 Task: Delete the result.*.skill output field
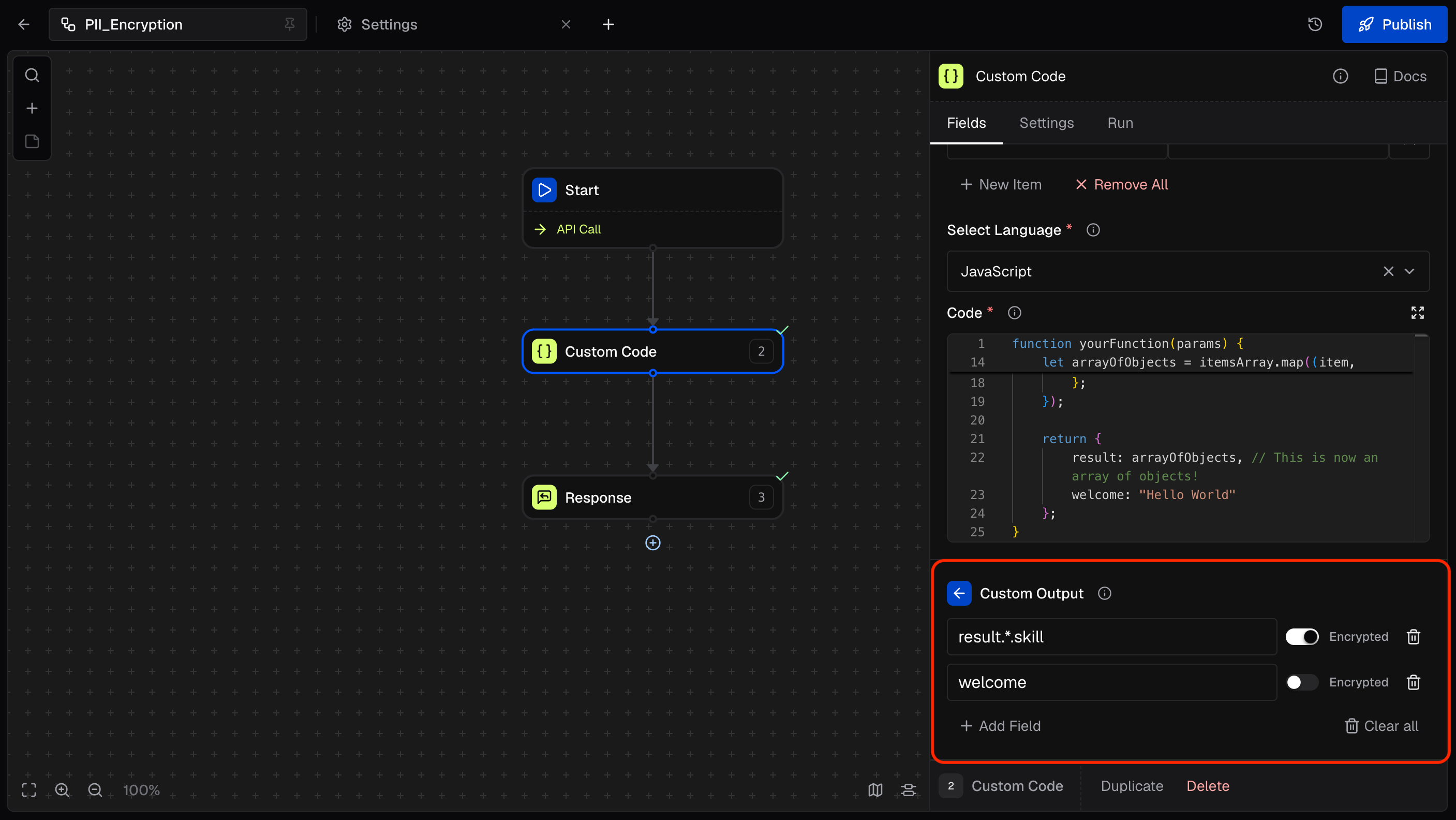pyautogui.click(x=1413, y=637)
